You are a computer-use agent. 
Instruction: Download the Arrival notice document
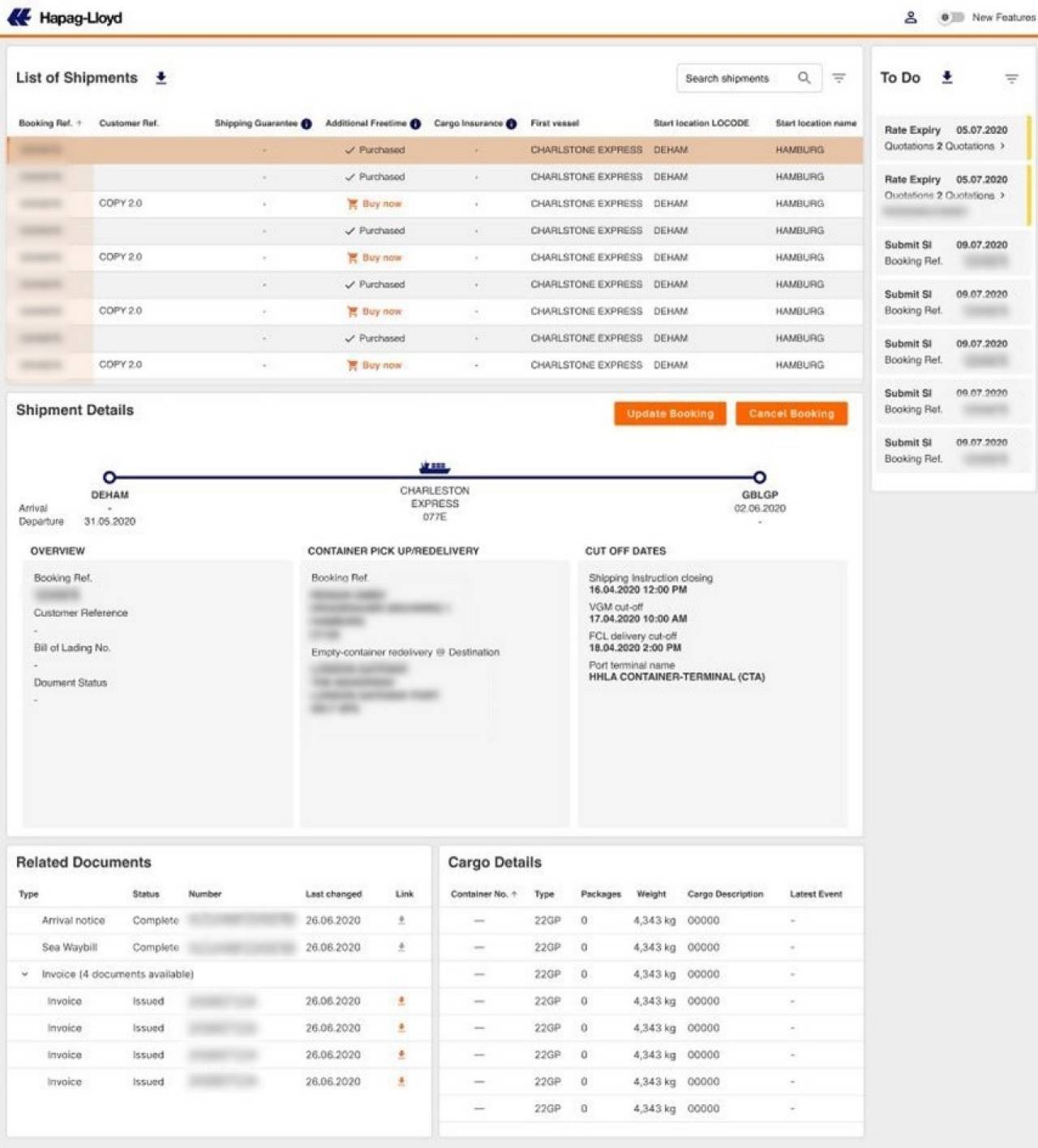[401, 920]
